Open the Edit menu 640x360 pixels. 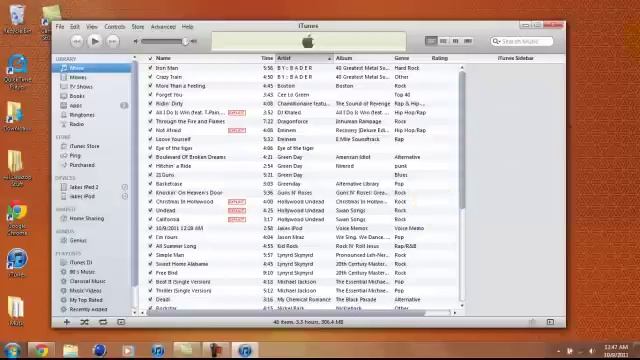[x=75, y=27]
